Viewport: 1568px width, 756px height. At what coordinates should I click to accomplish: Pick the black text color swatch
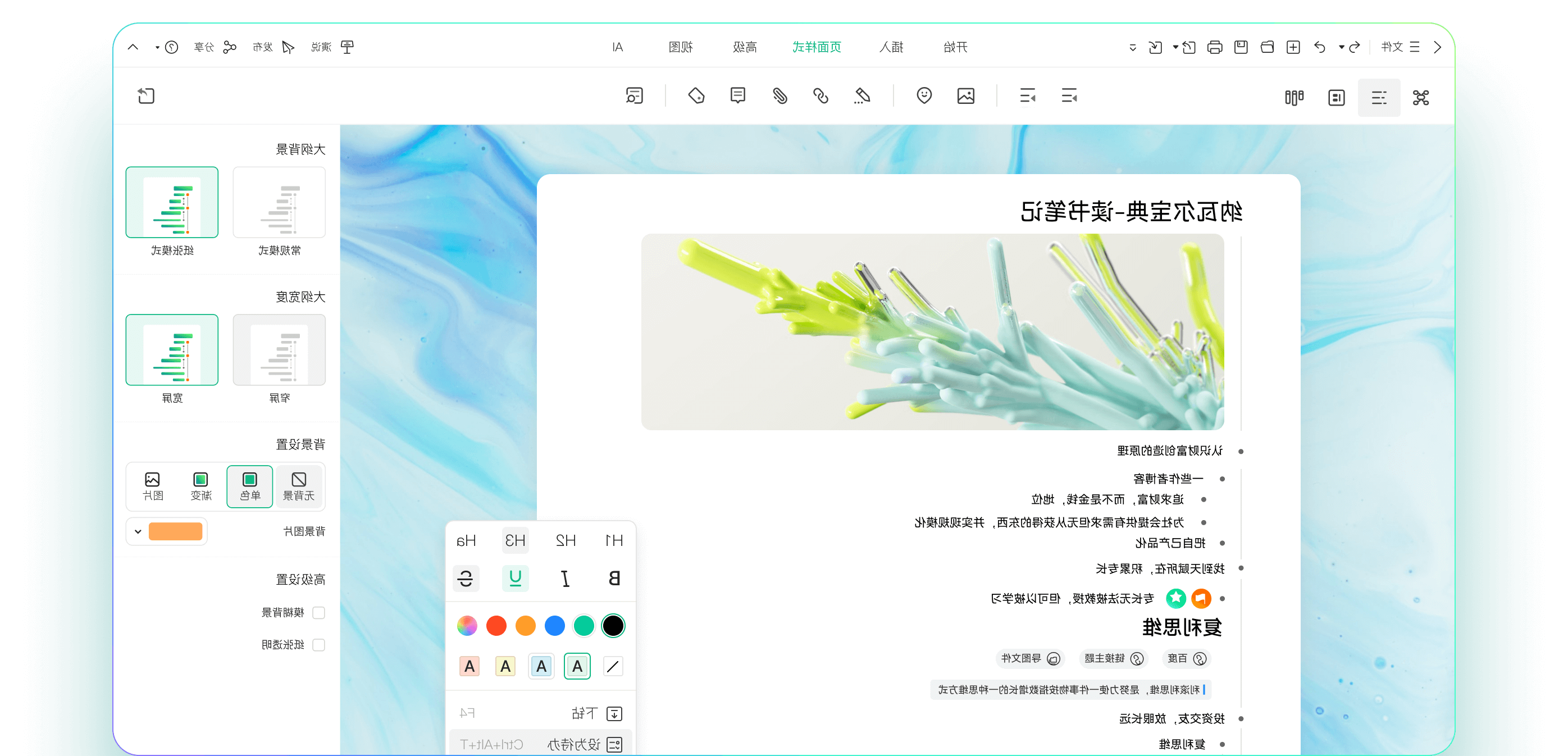(613, 625)
